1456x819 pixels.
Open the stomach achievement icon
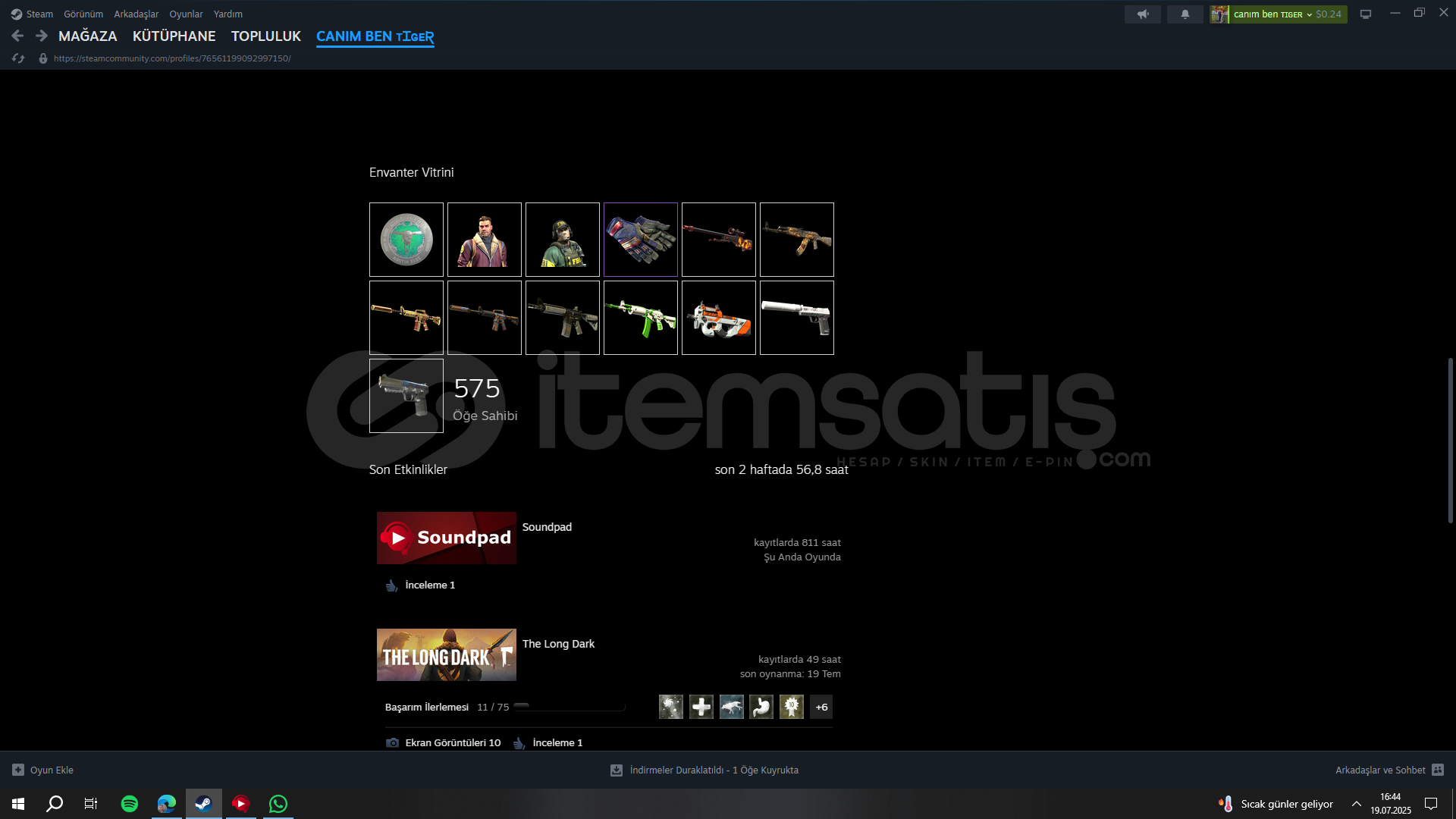point(761,707)
